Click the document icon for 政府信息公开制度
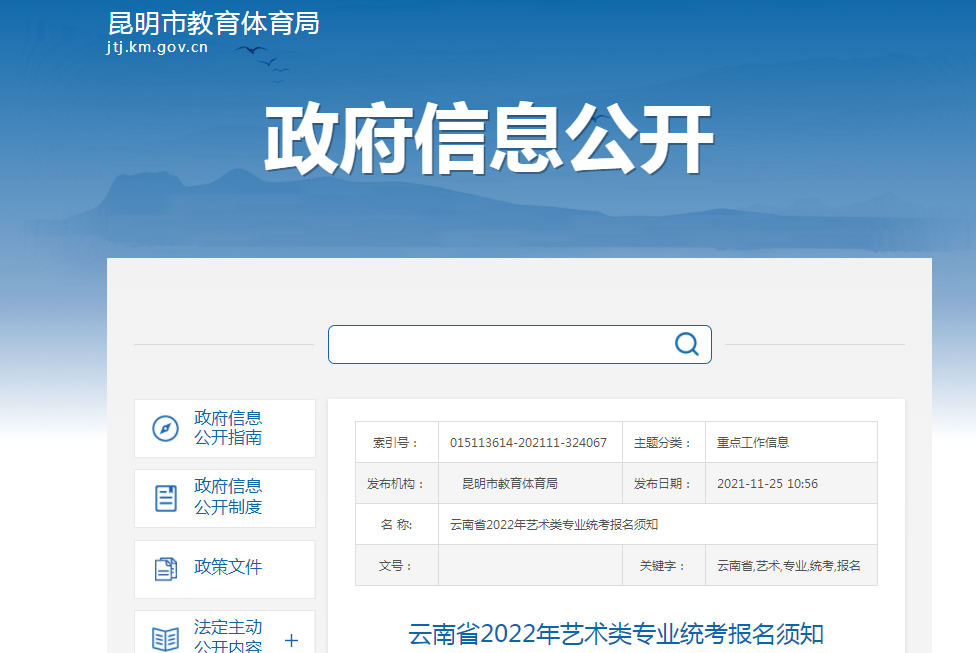The image size is (976, 653). (x=166, y=498)
